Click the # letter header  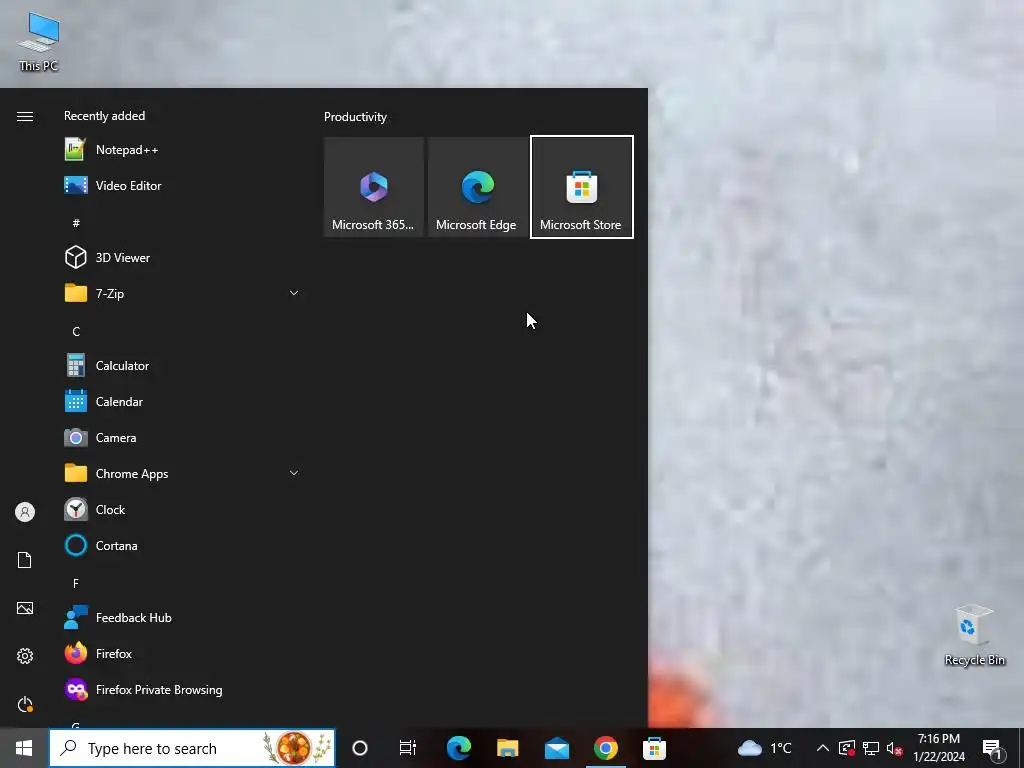point(76,223)
